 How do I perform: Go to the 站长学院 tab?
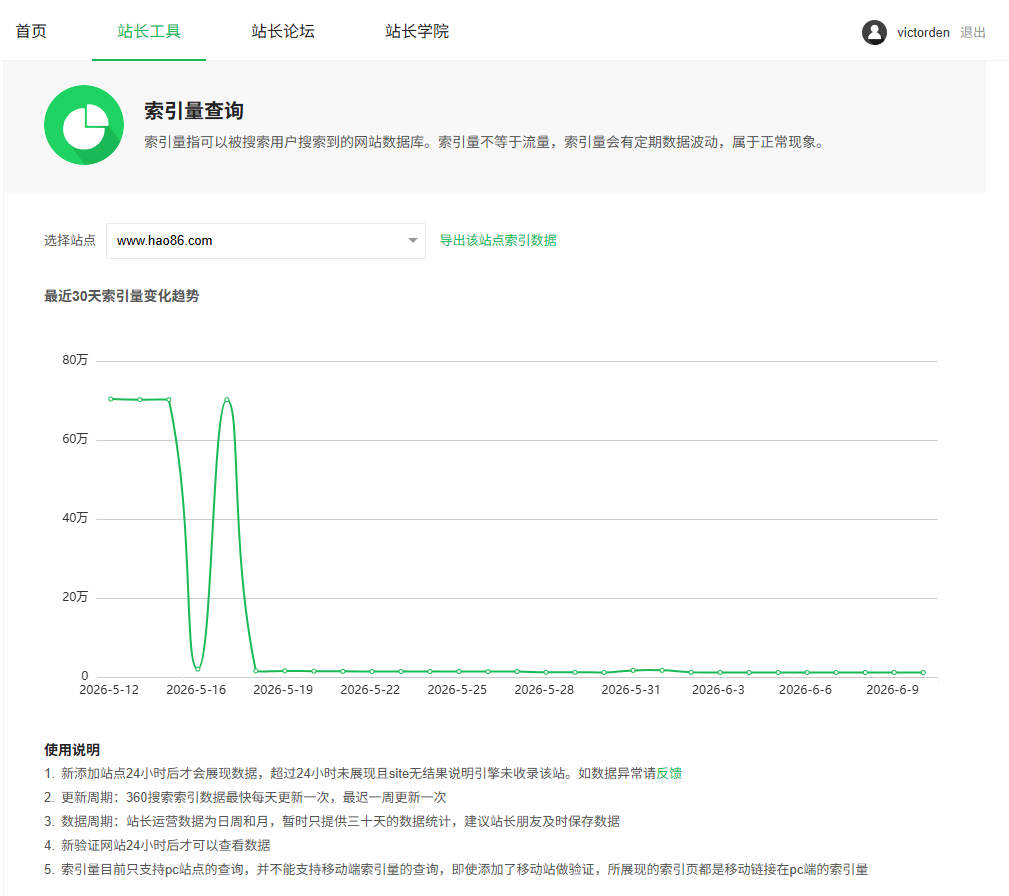pos(417,31)
